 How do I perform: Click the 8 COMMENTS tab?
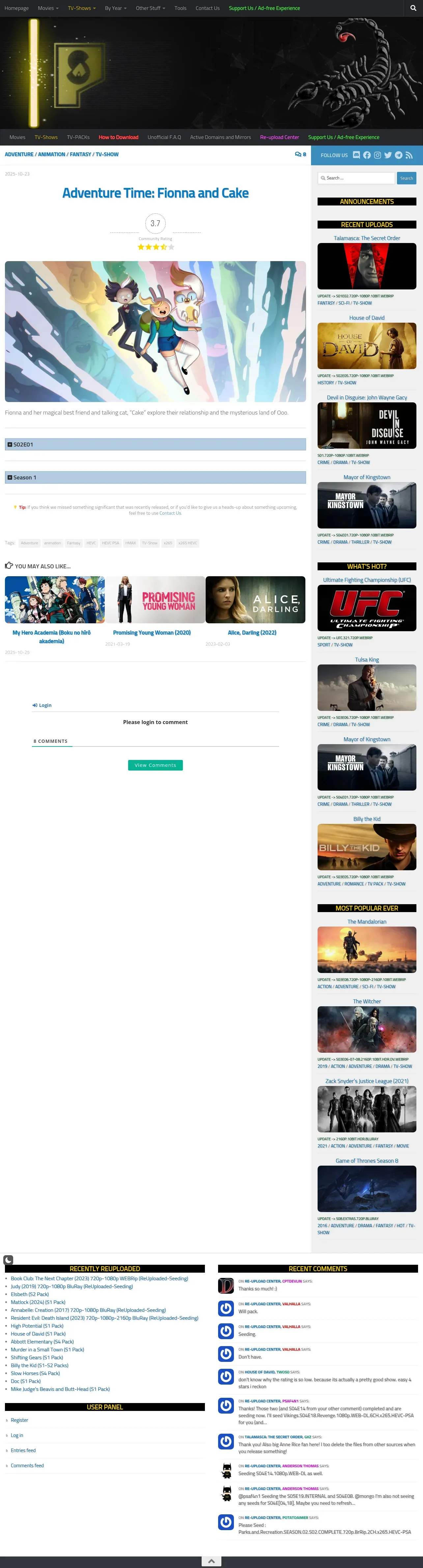pyautogui.click(x=50, y=742)
